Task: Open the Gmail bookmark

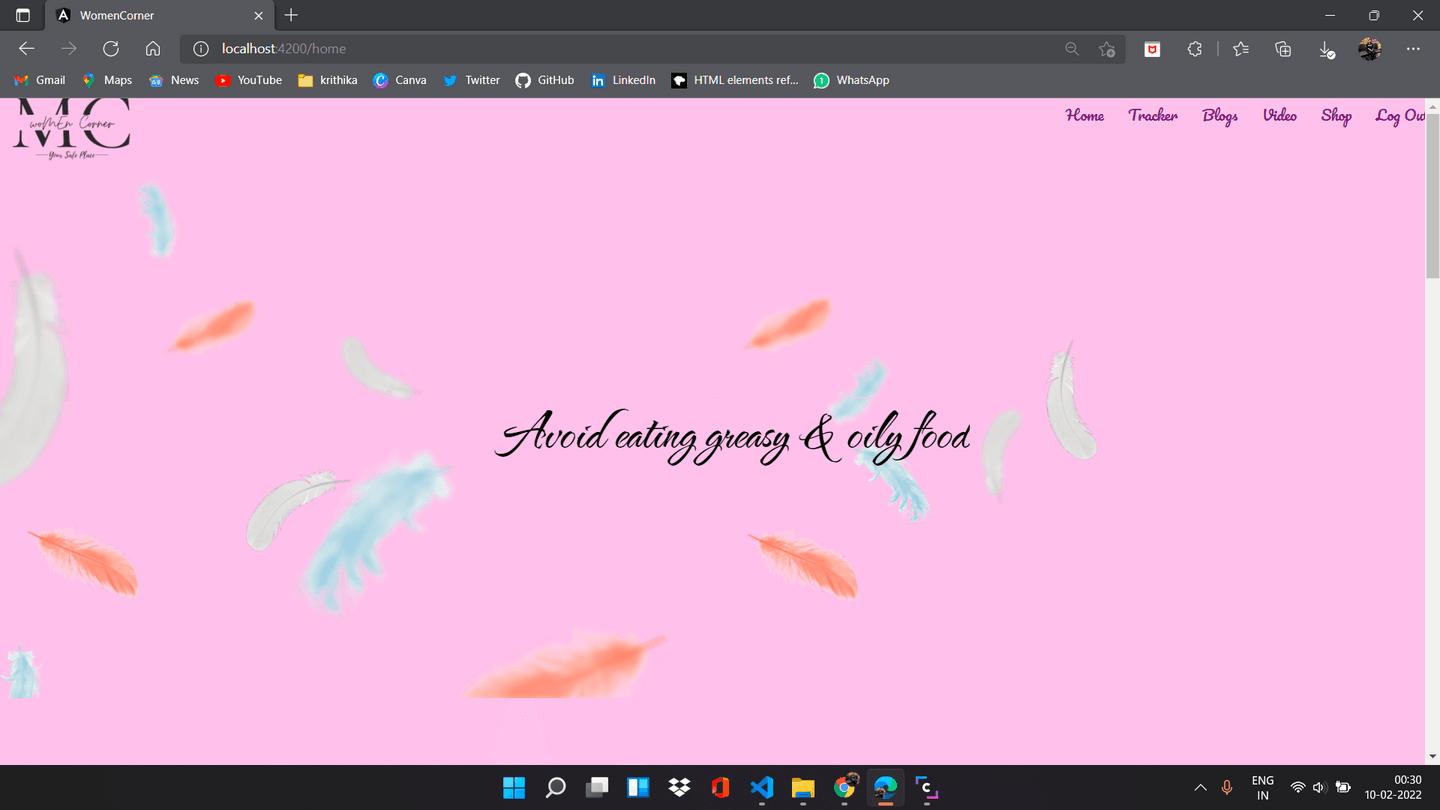Action: click(40, 80)
